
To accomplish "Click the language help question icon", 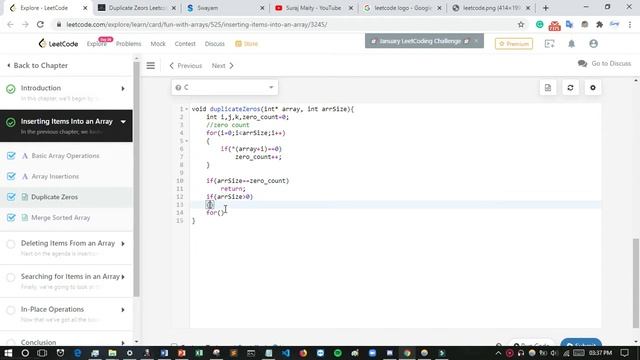I will tap(178, 87).
